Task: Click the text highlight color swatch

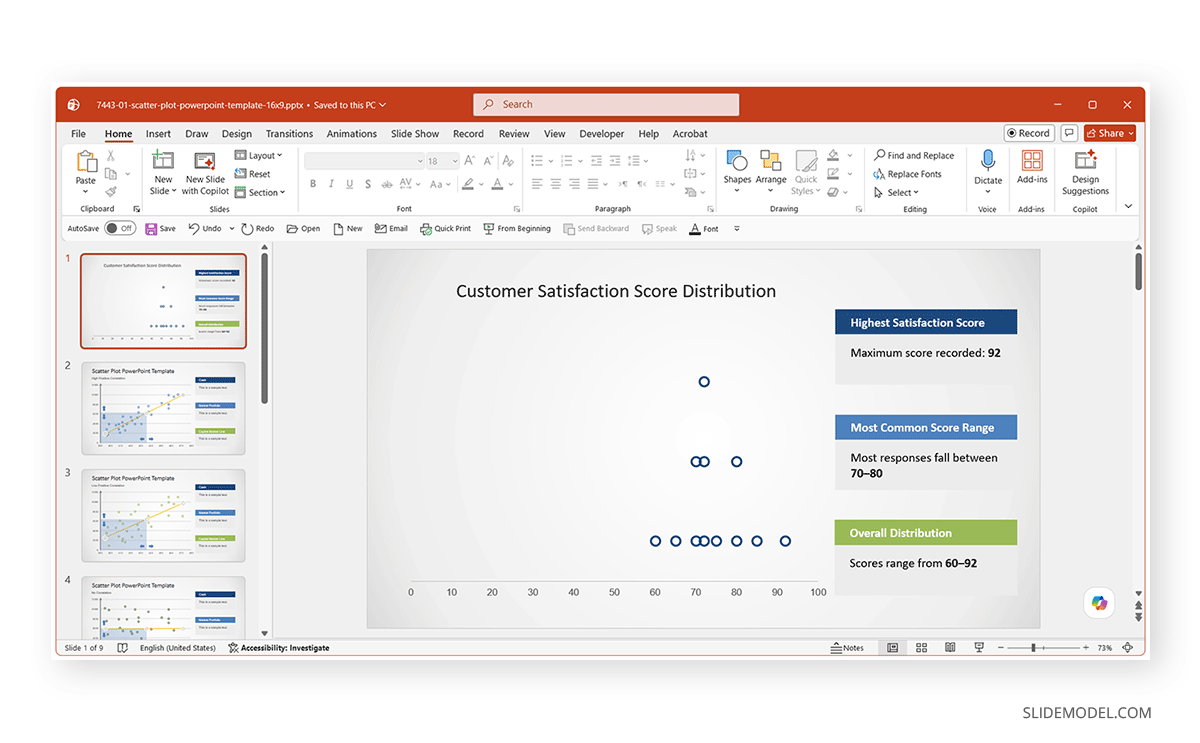Action: 469,184
